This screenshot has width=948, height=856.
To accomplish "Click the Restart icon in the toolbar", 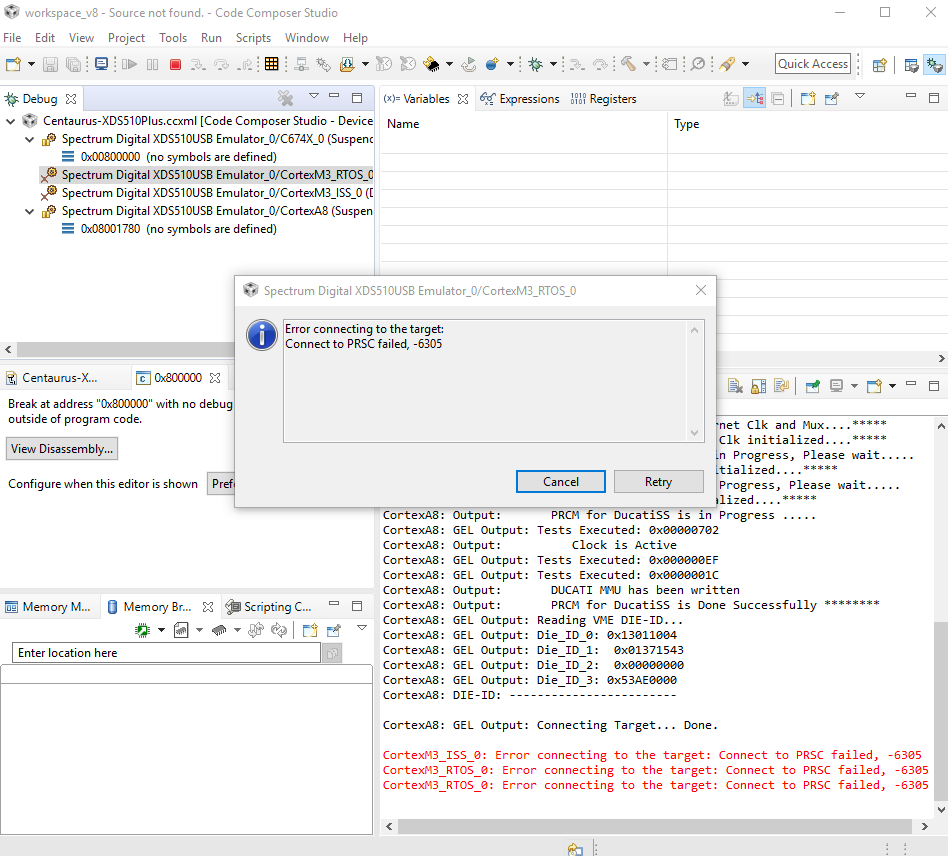I will [x=469, y=64].
